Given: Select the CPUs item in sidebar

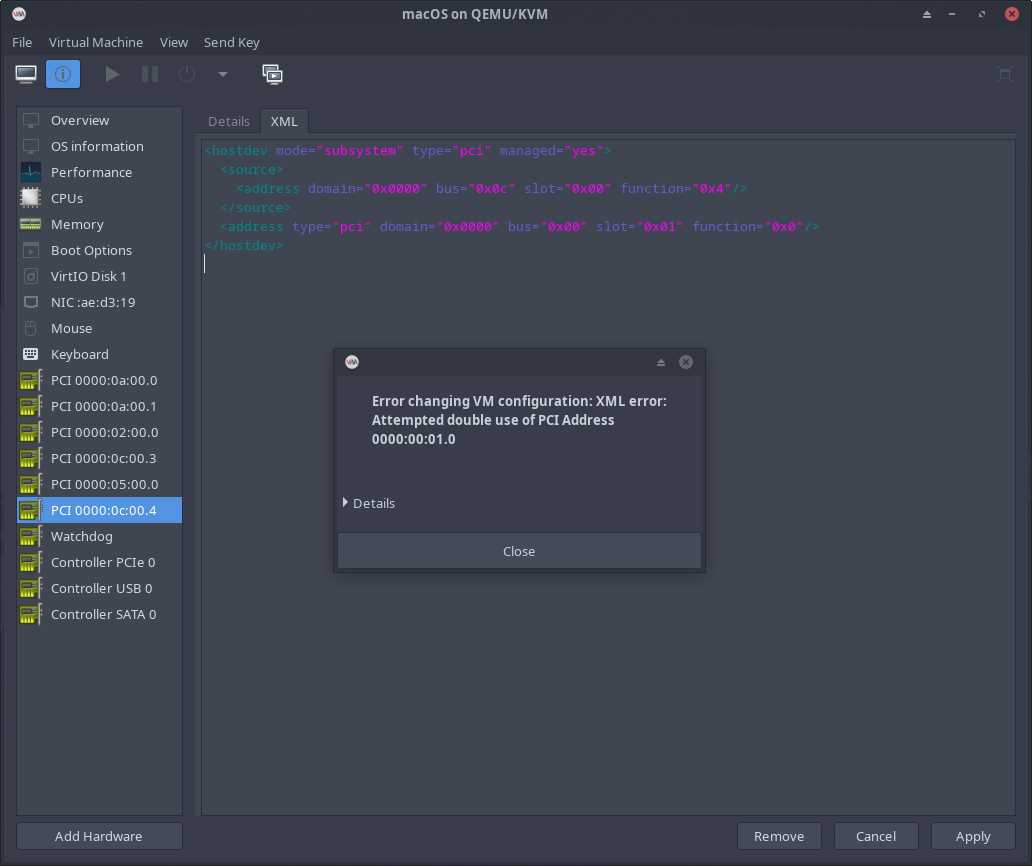Looking at the screenshot, I should [x=67, y=198].
